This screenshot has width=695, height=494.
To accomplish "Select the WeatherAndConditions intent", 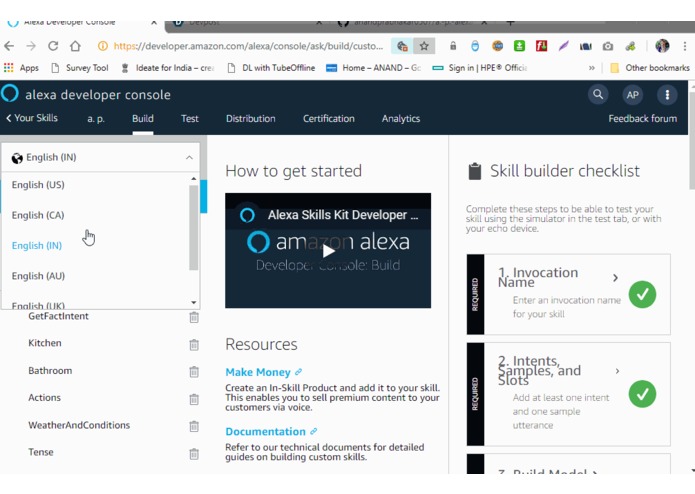I will (x=79, y=425).
